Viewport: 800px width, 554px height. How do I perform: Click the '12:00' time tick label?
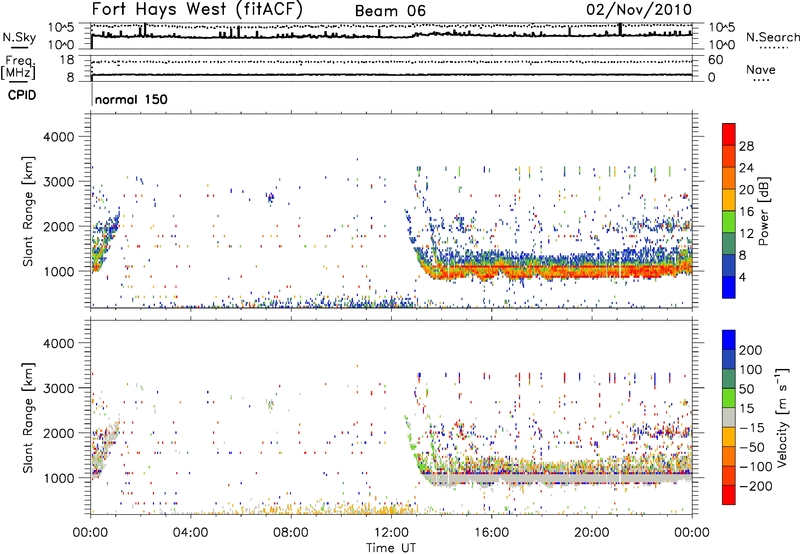click(391, 533)
